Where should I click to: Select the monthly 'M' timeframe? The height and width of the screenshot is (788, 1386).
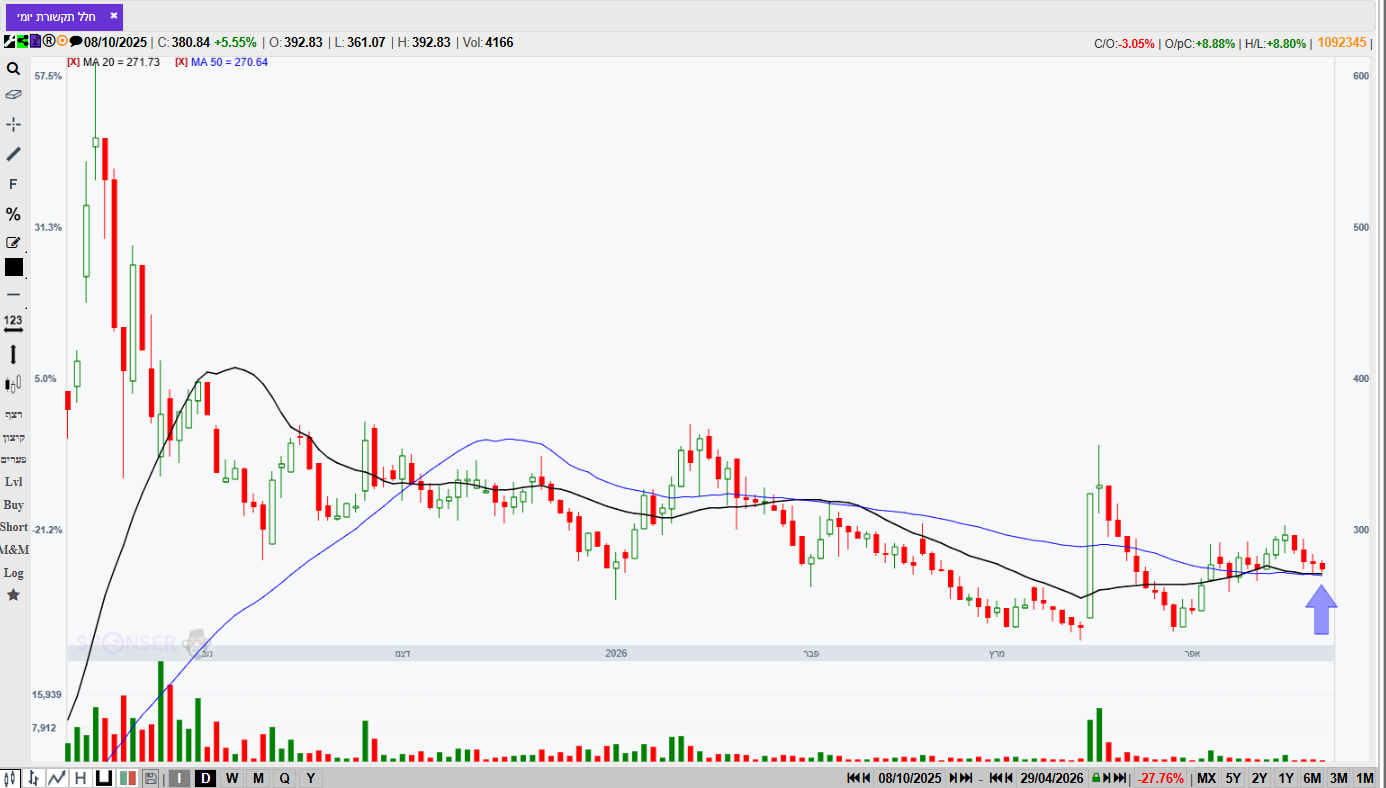click(258, 778)
